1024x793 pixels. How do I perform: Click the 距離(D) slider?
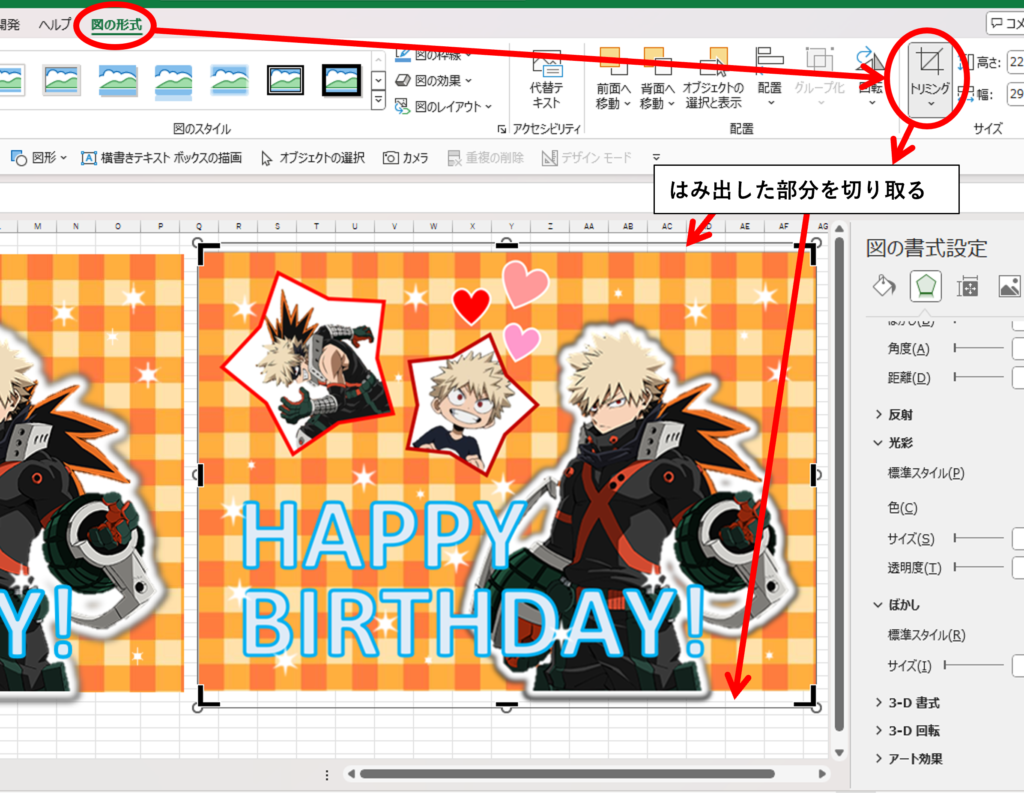(978, 377)
